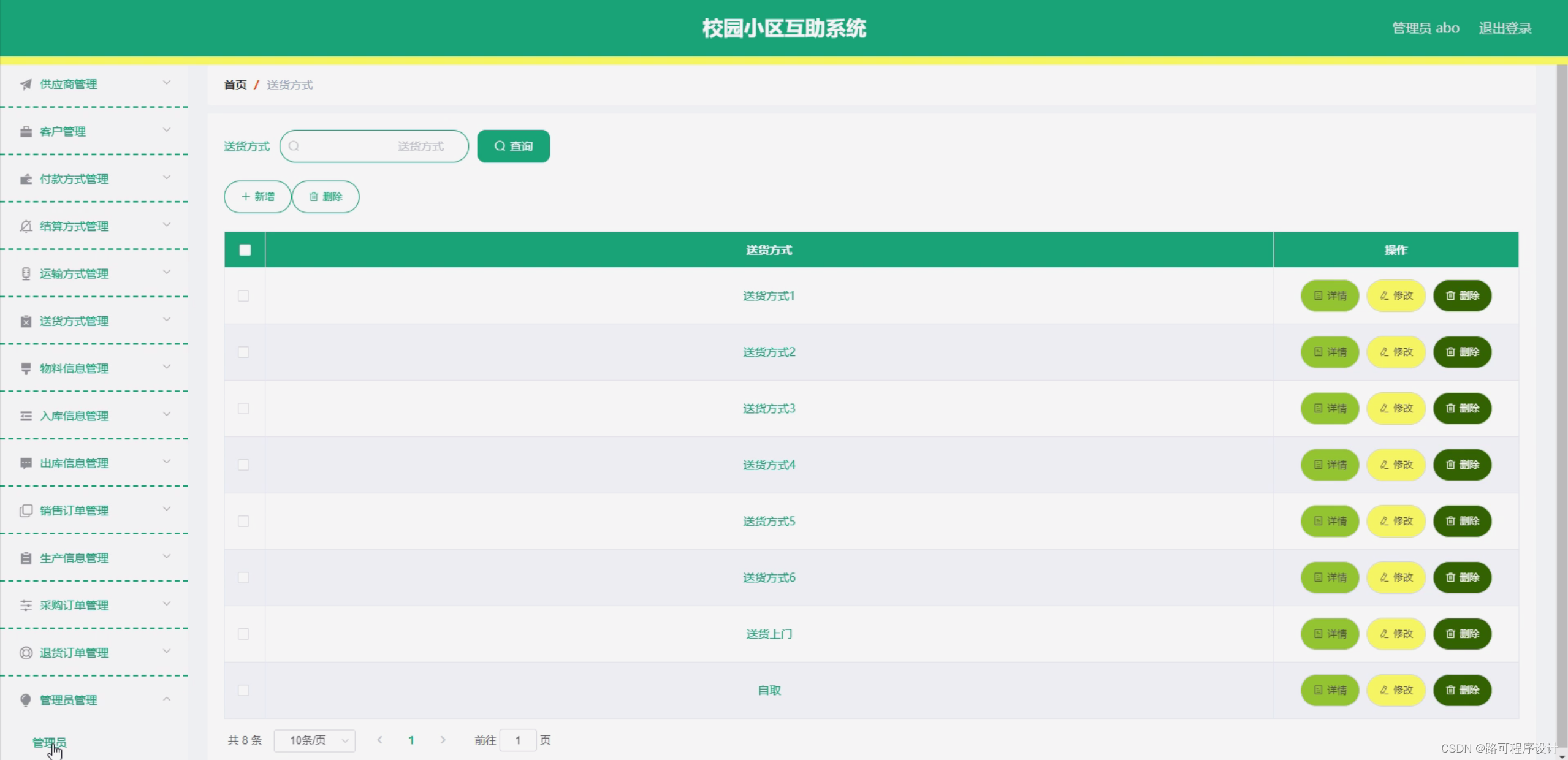Collapse the 管理员管理 section chevron

(x=167, y=699)
